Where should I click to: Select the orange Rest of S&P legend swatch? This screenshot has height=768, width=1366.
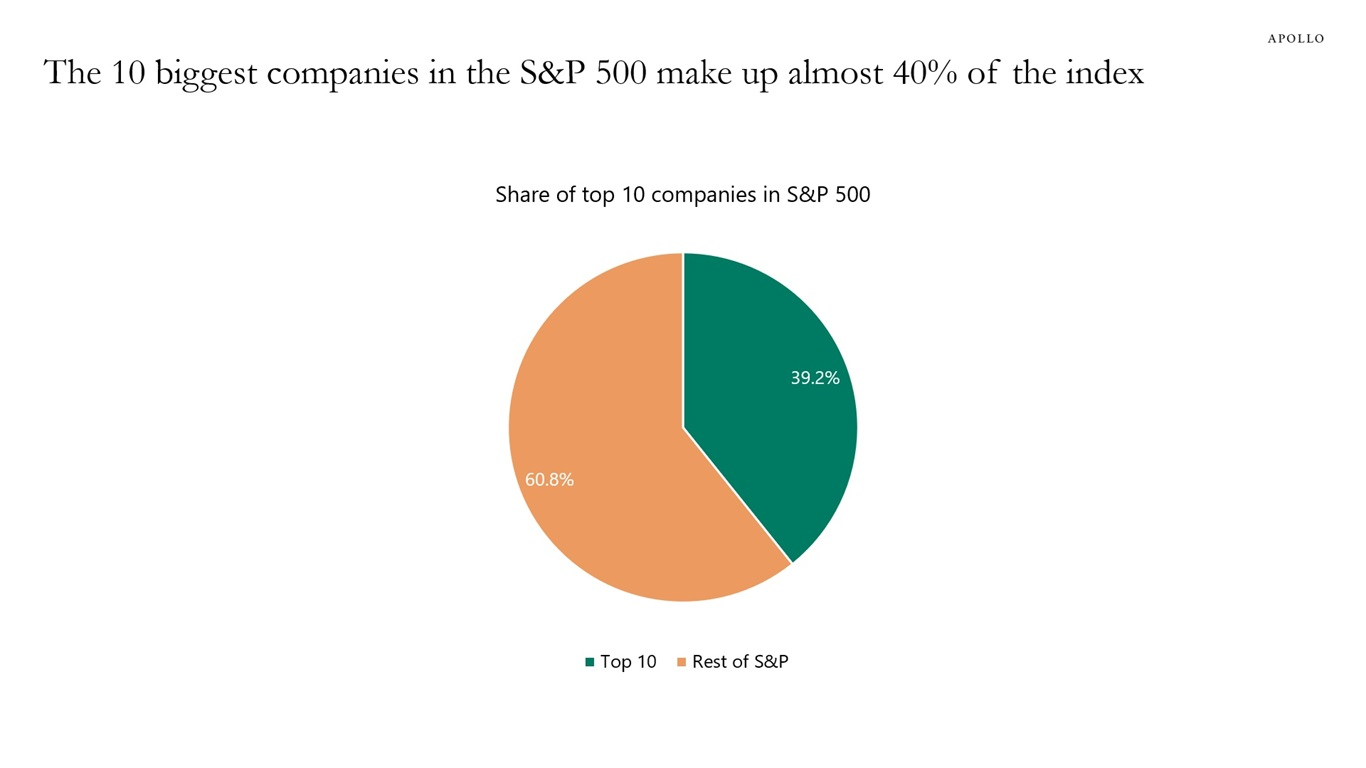click(x=682, y=662)
